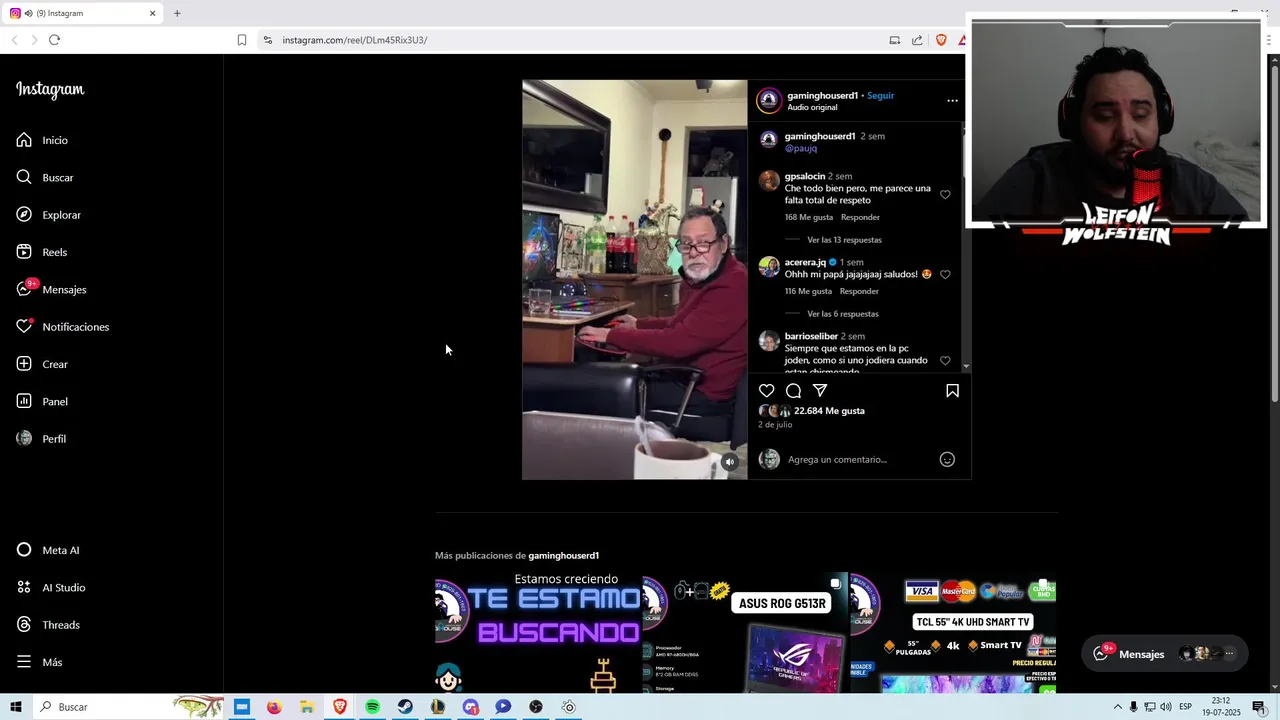Open File Explorer from the taskbar
Image resolution: width=1280 pixels, height=720 pixels.
click(307, 707)
